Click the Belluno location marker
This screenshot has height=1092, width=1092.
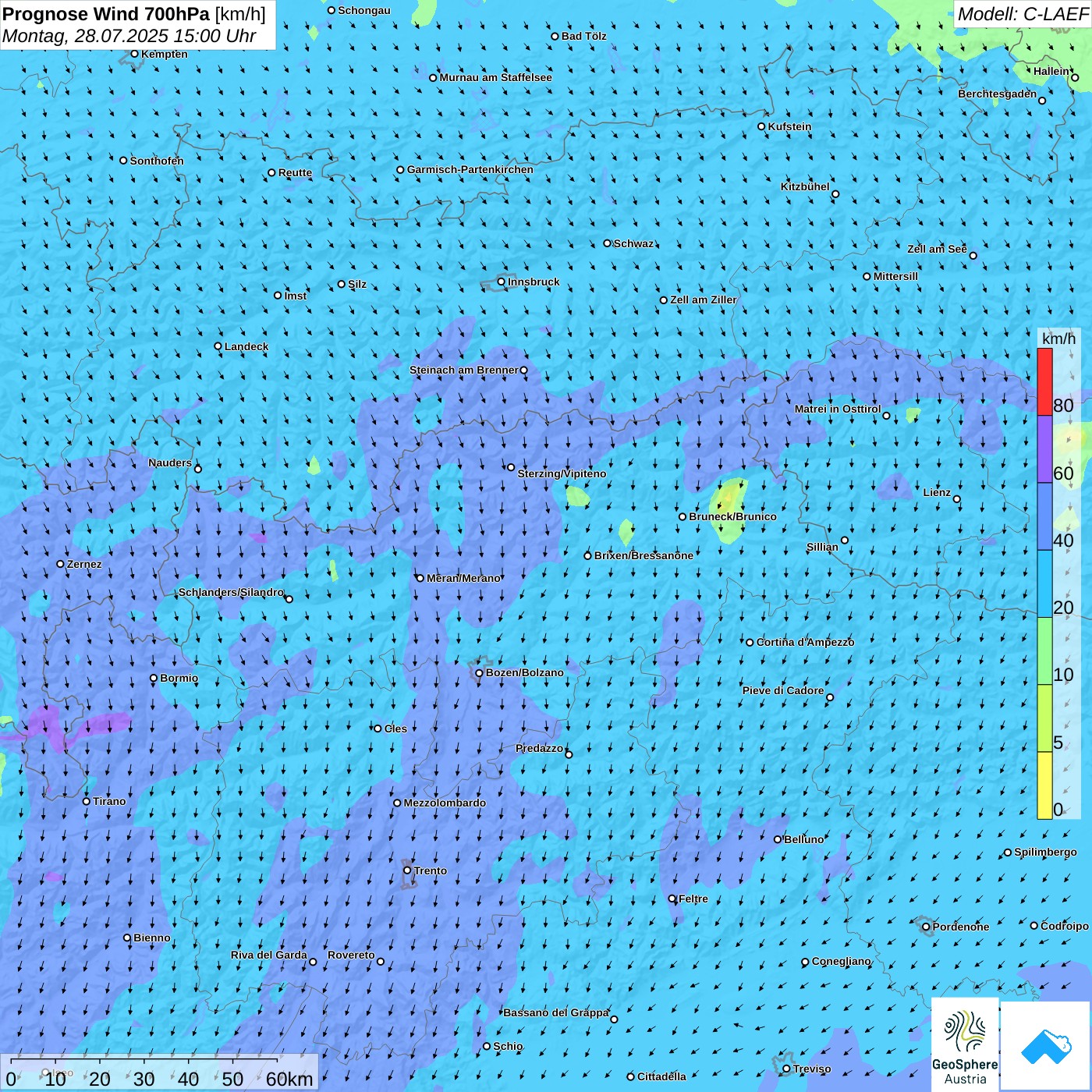[x=778, y=839]
